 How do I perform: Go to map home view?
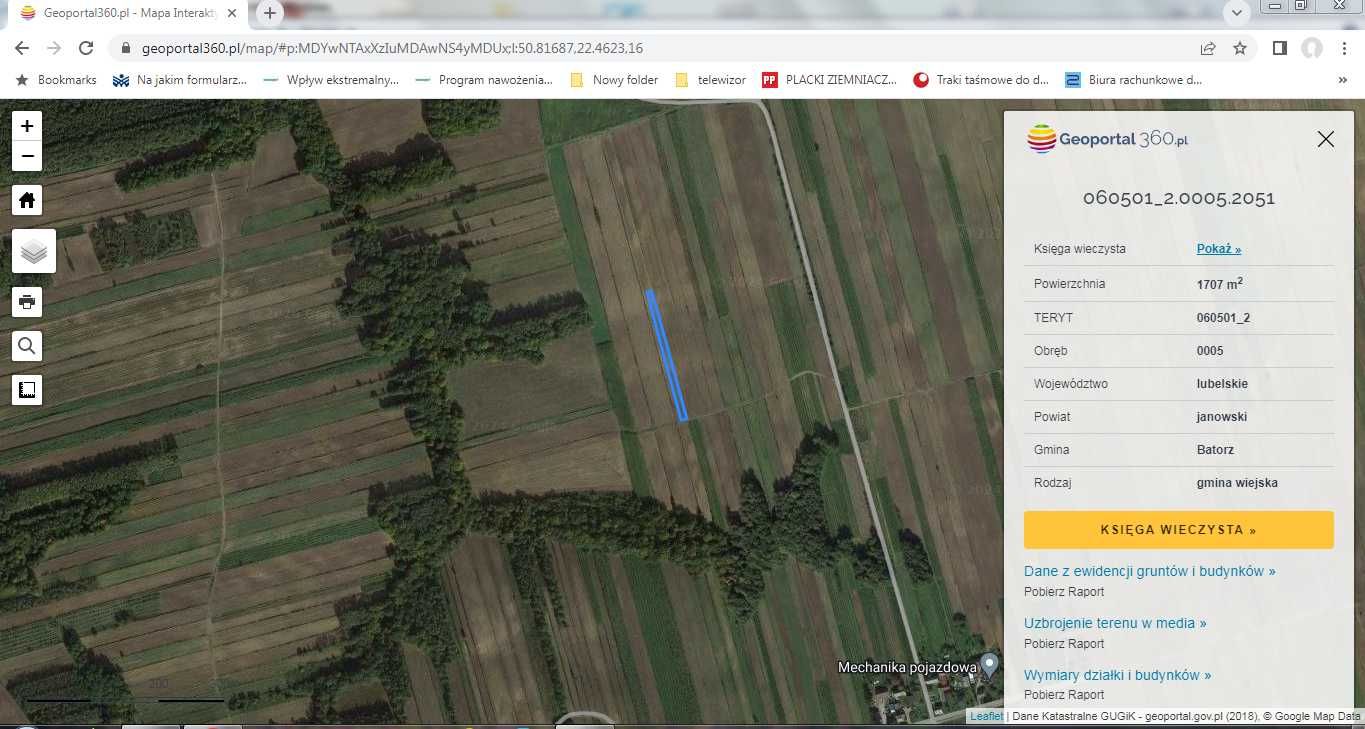[27, 200]
